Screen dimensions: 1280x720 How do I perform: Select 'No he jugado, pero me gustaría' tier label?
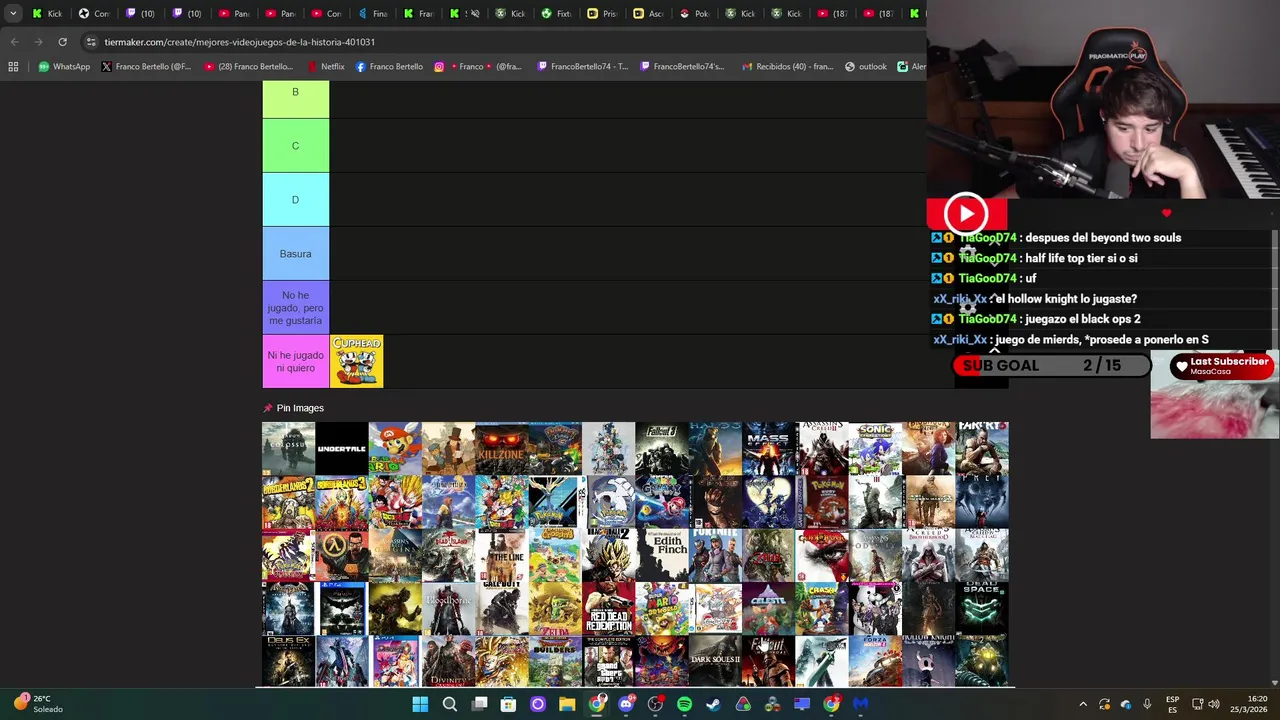coord(295,308)
